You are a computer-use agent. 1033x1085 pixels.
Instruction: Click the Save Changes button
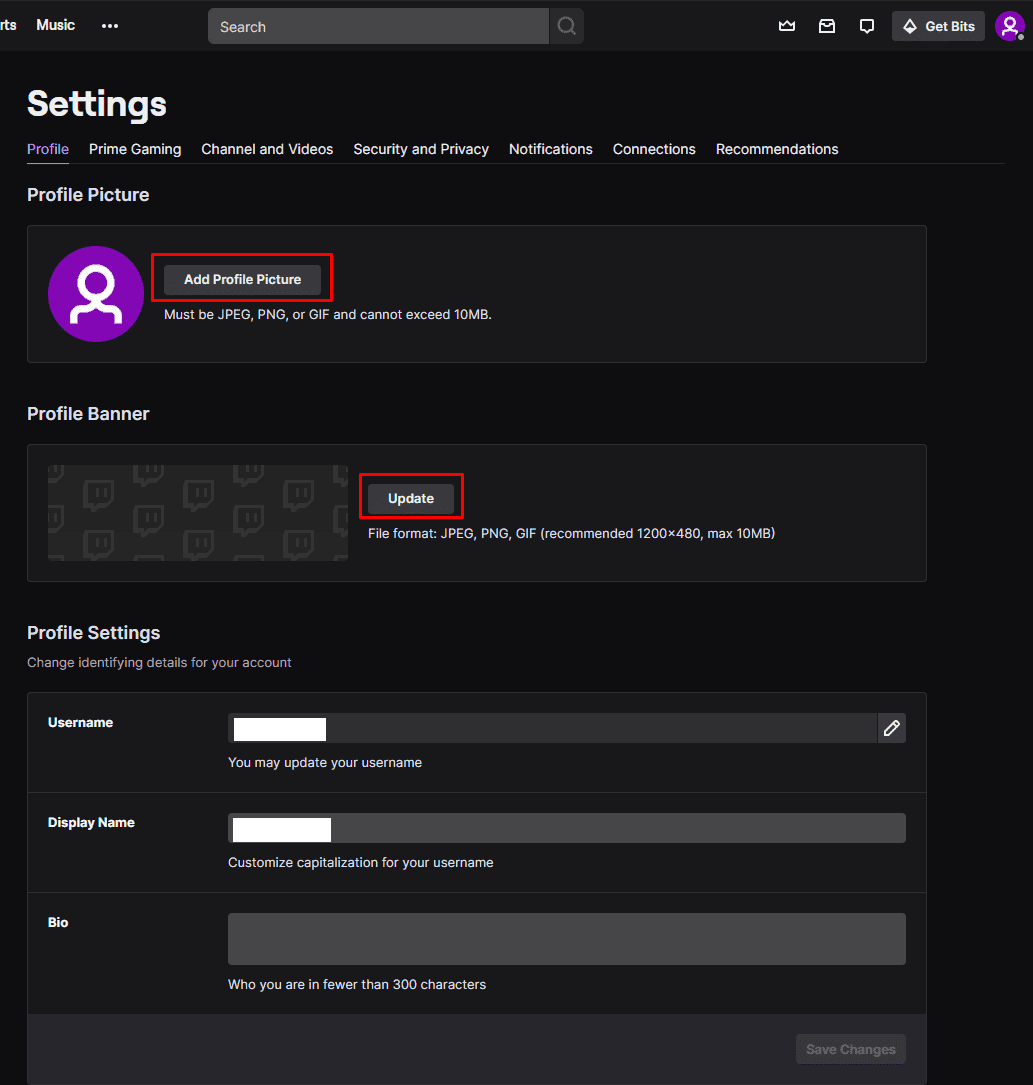point(850,1049)
